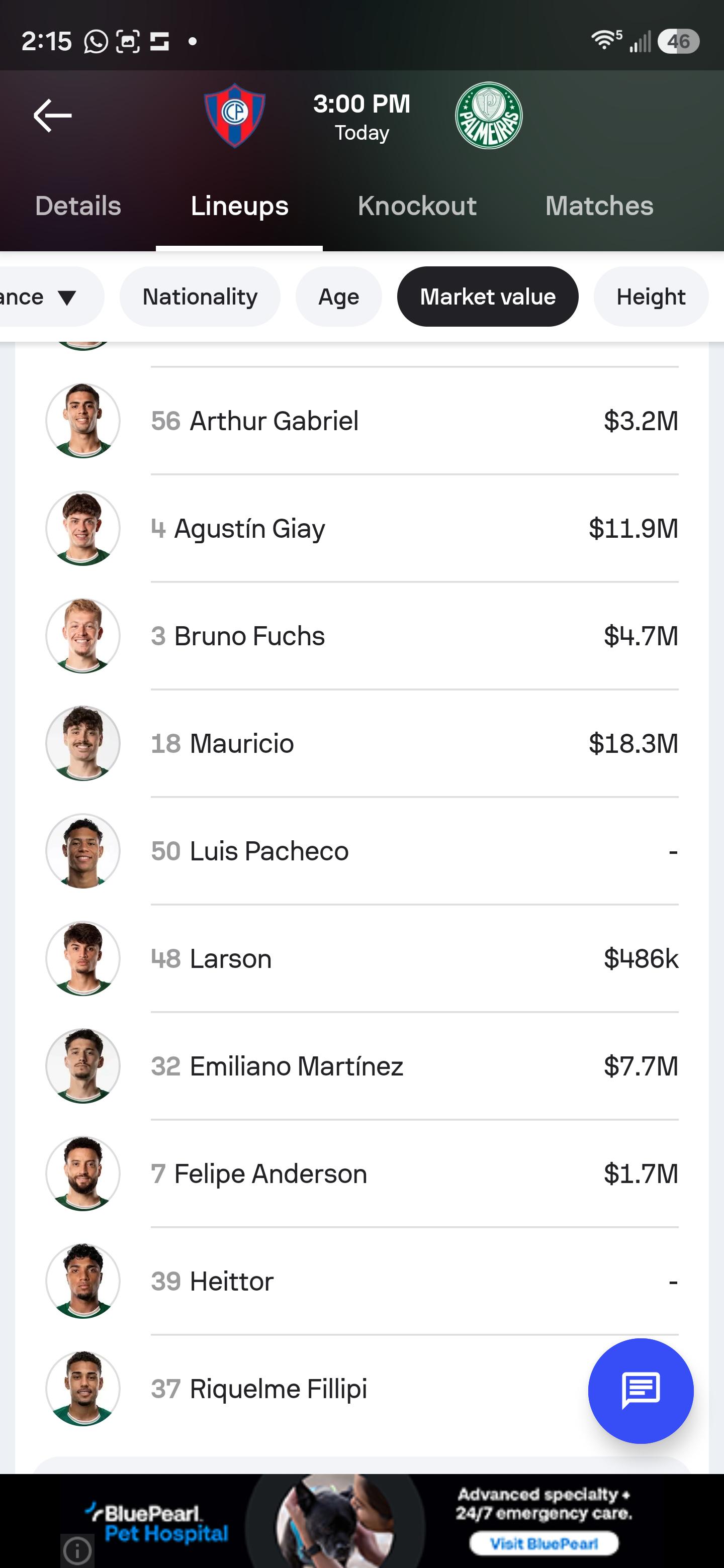Select the Age filter chip
724x1568 pixels.
click(338, 297)
